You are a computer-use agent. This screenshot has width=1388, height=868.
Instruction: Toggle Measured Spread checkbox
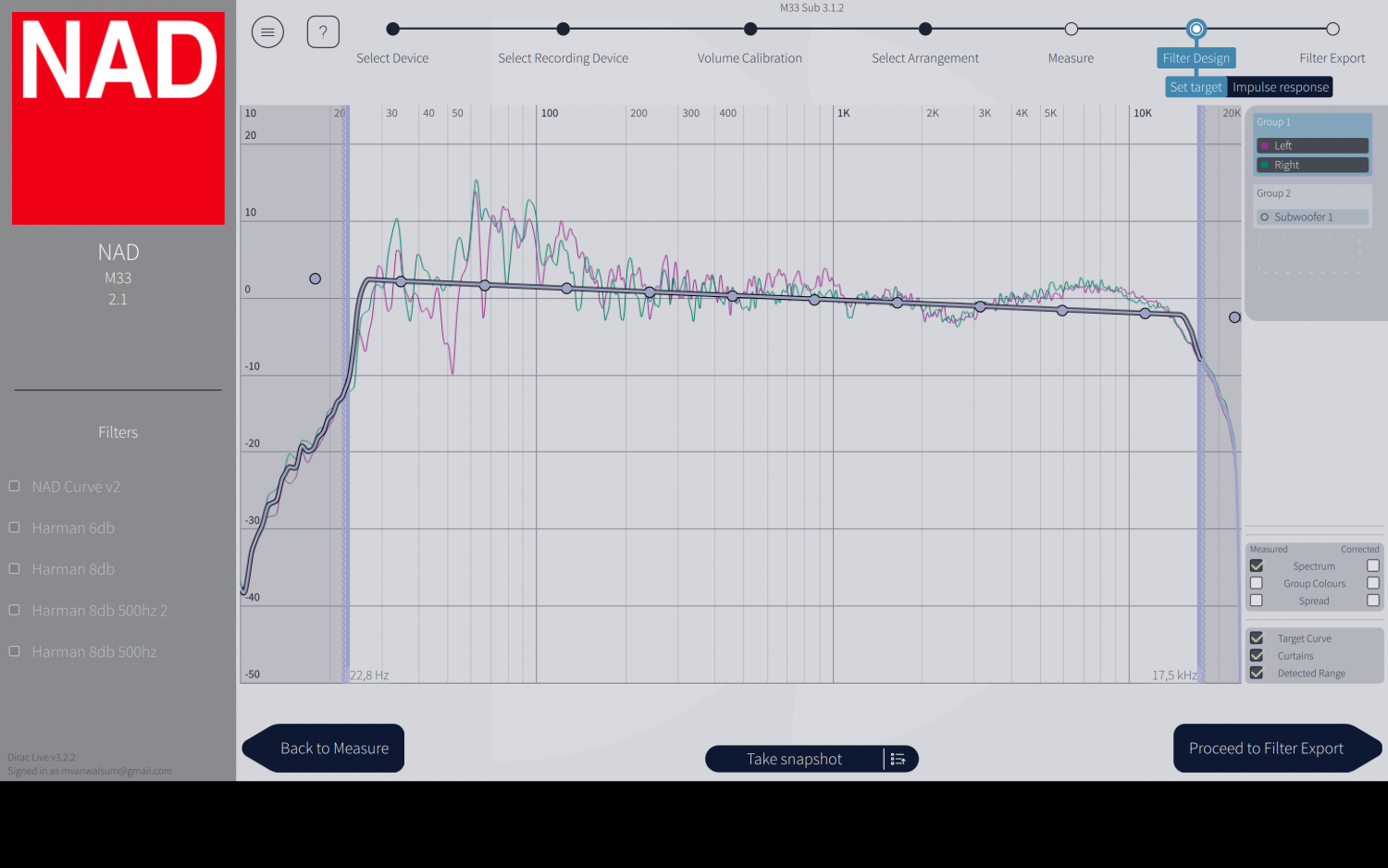(1257, 601)
